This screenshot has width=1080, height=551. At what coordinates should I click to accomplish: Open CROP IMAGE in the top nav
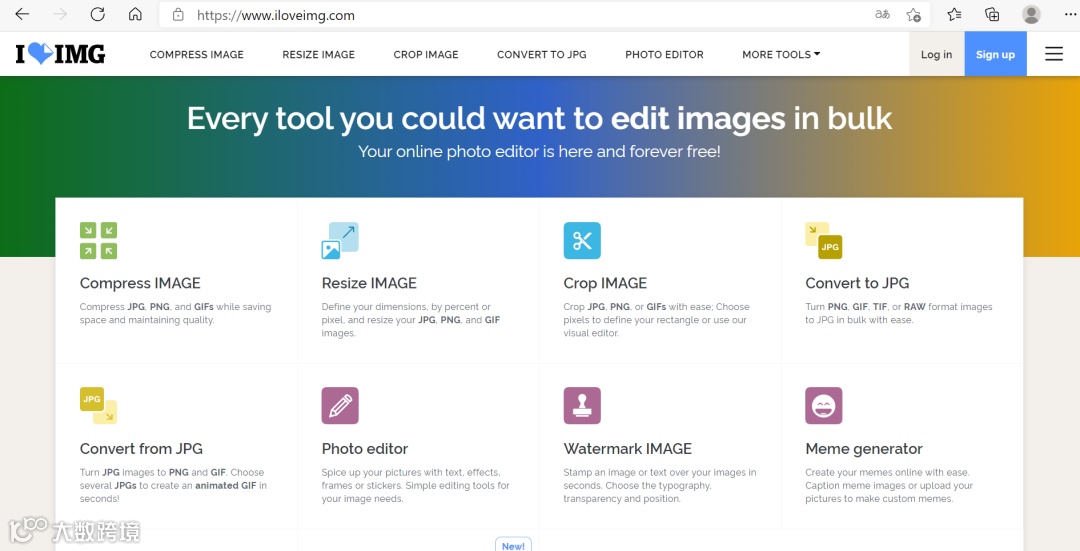pyautogui.click(x=426, y=54)
